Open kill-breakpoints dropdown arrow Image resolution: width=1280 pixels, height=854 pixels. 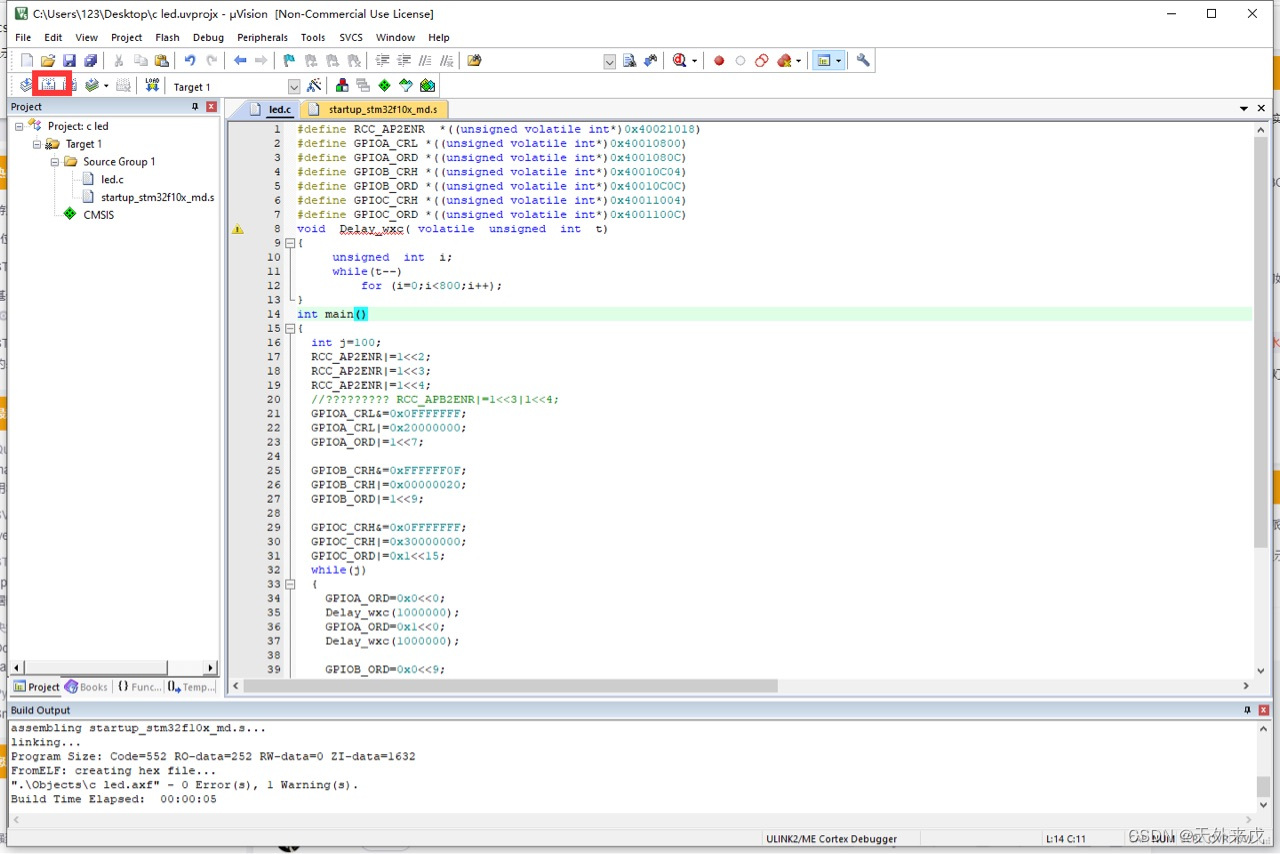click(x=798, y=61)
